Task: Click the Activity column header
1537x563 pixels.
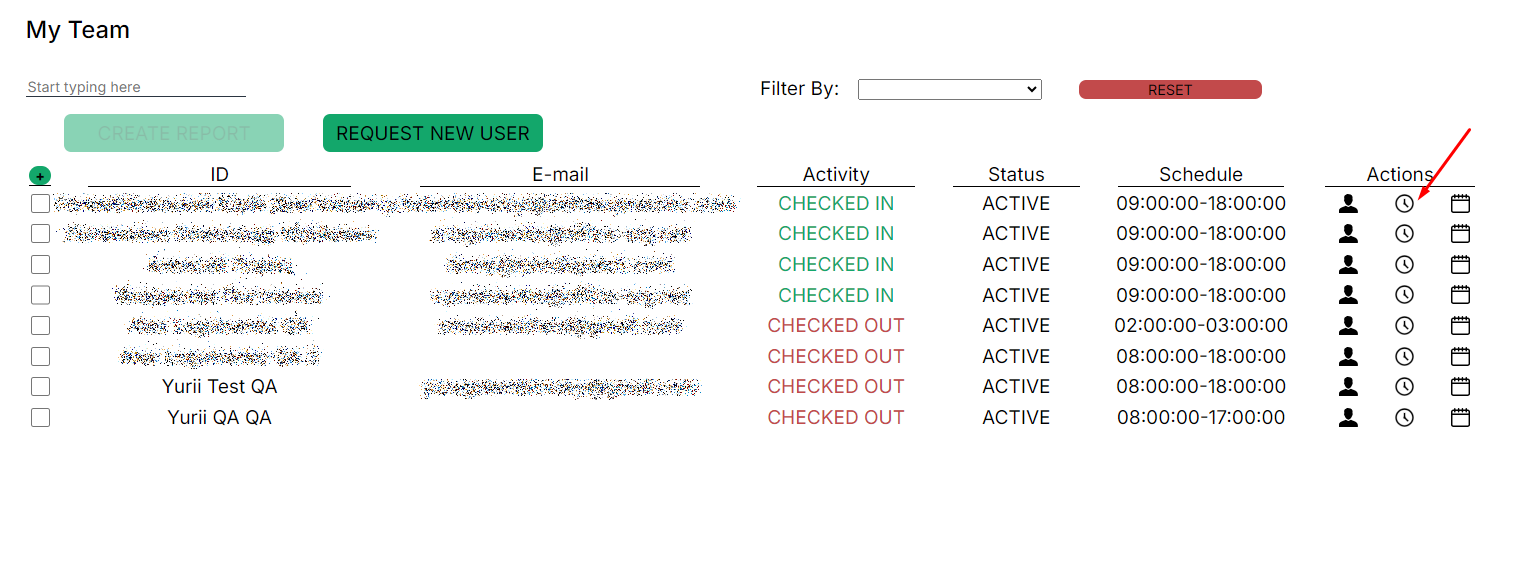Action: [x=836, y=175]
